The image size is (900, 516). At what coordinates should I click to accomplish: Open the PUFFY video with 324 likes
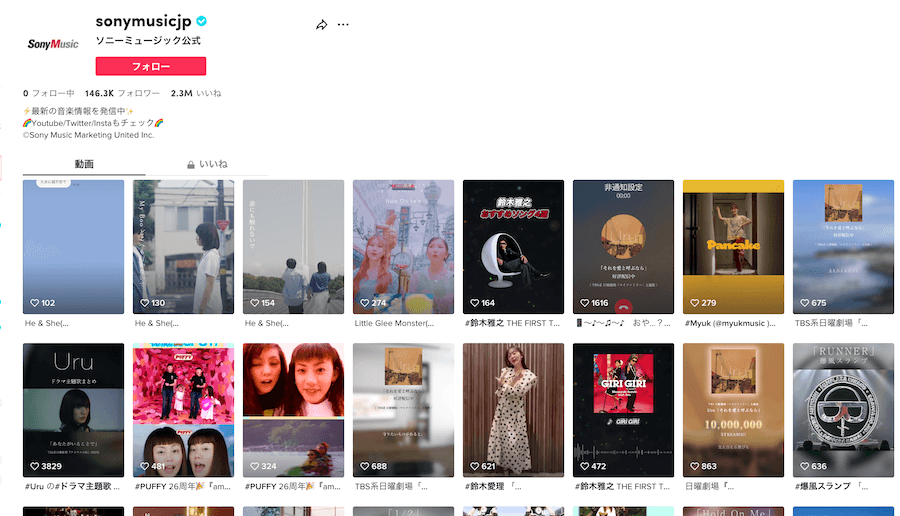293,410
